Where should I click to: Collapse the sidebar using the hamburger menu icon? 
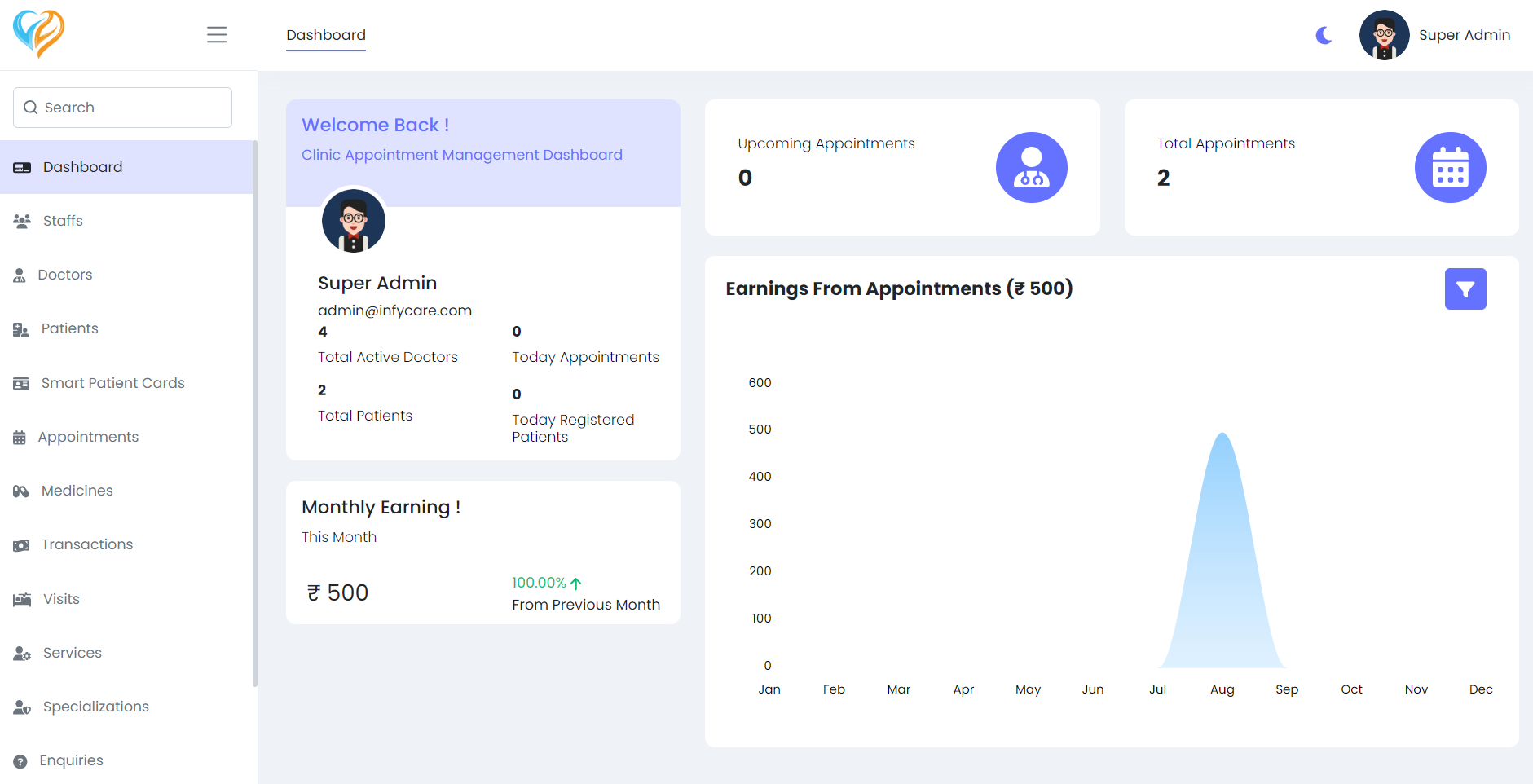tap(217, 35)
